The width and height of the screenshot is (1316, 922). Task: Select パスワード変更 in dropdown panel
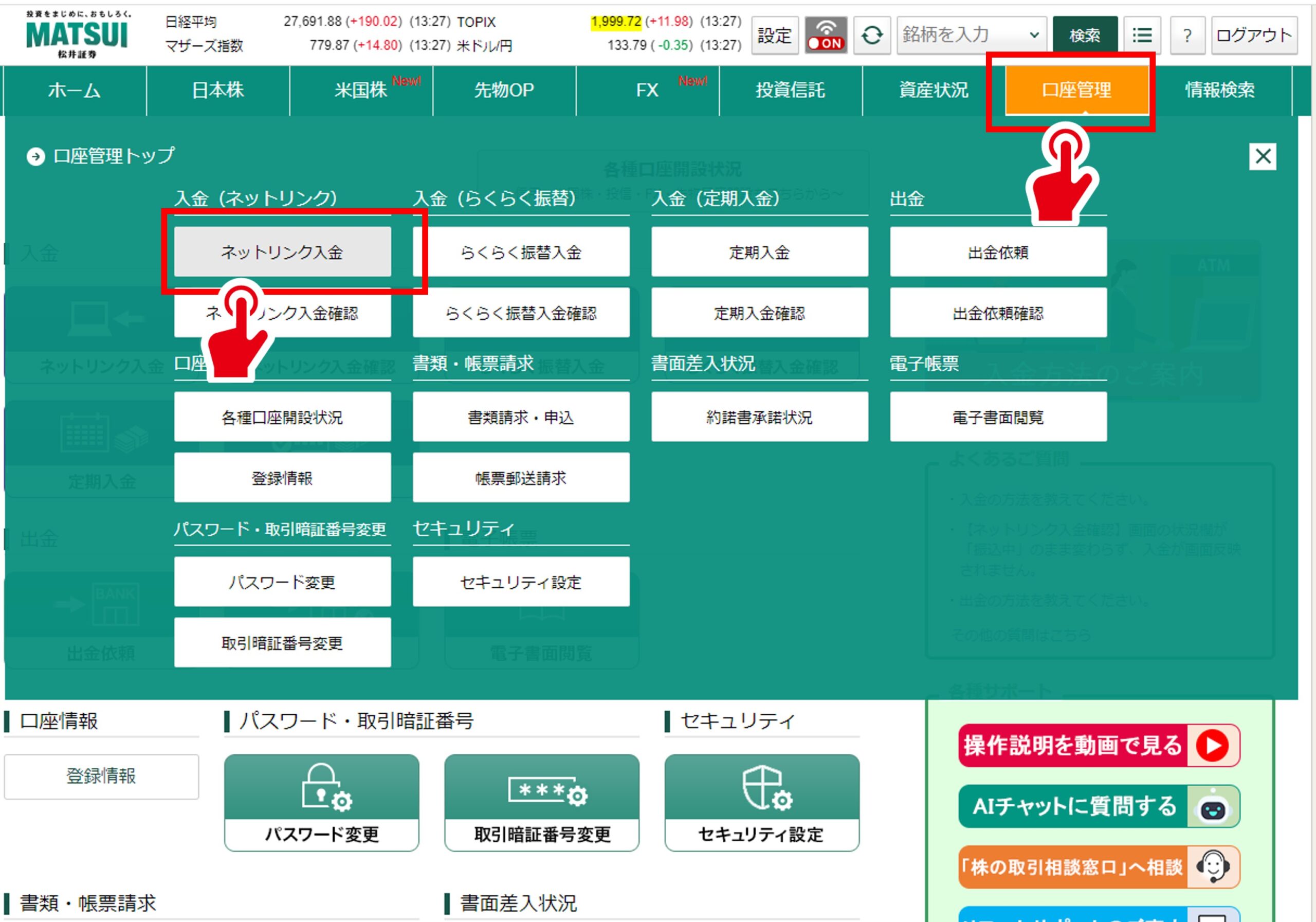(283, 582)
